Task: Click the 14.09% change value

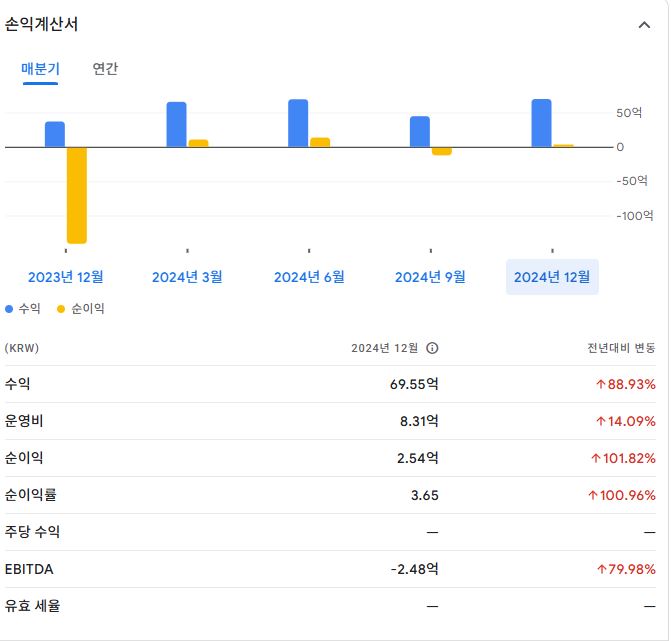Action: tap(626, 421)
